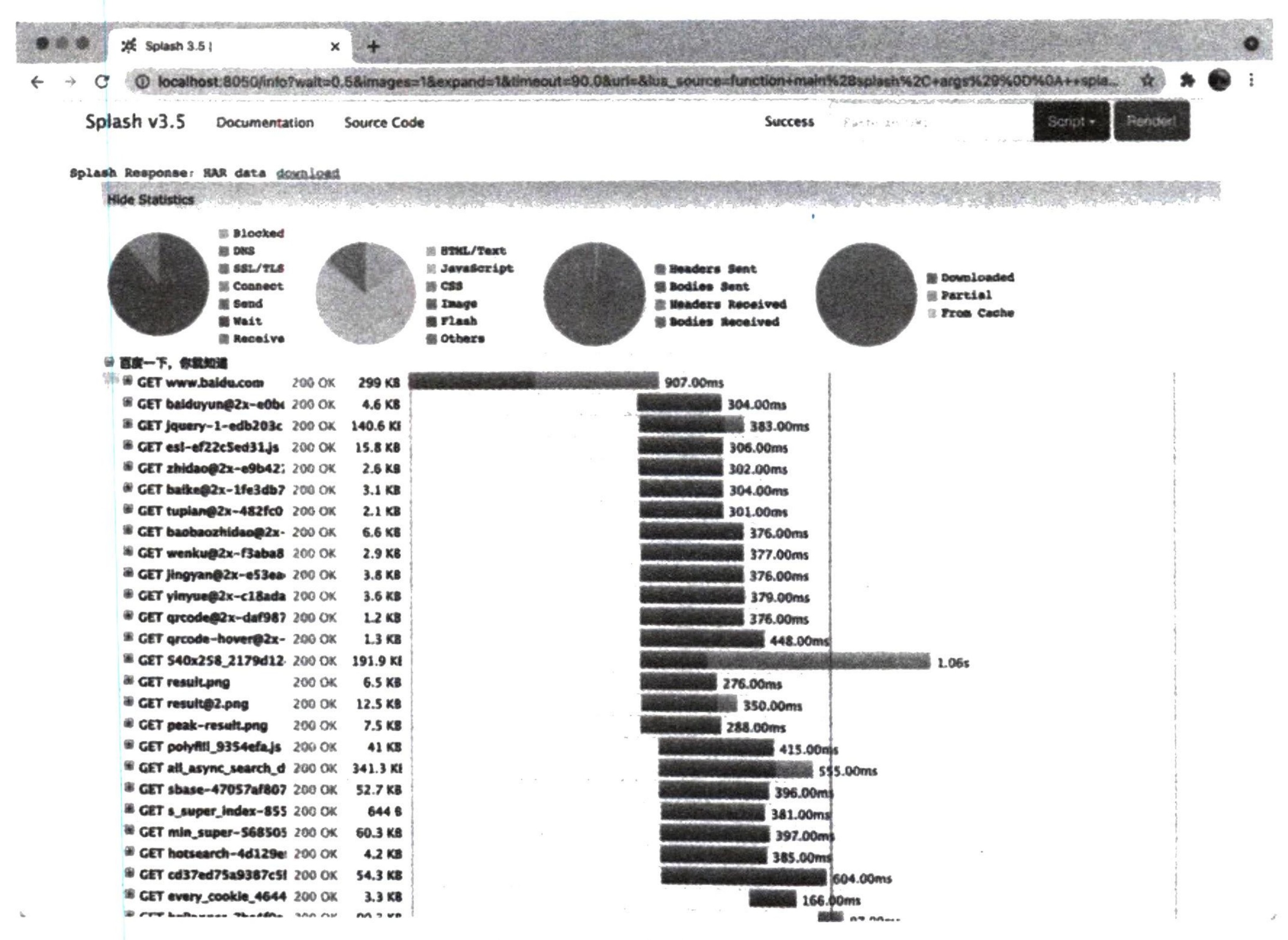Viewport: 1288px width, 940px height.
Task: Toggle the From Cache legend entry
Action: [971, 313]
